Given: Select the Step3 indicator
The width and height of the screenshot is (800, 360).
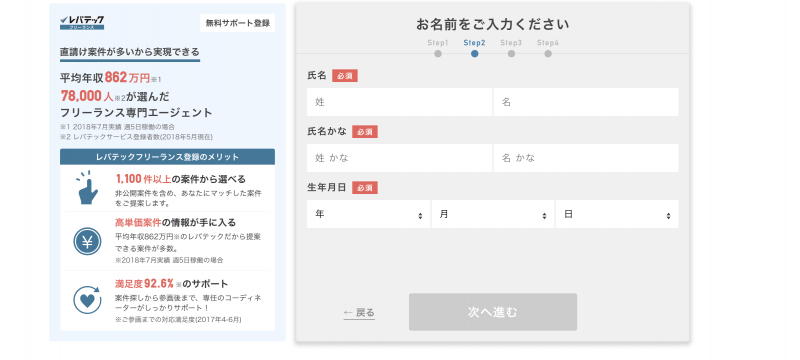Looking at the screenshot, I should coord(511,48).
